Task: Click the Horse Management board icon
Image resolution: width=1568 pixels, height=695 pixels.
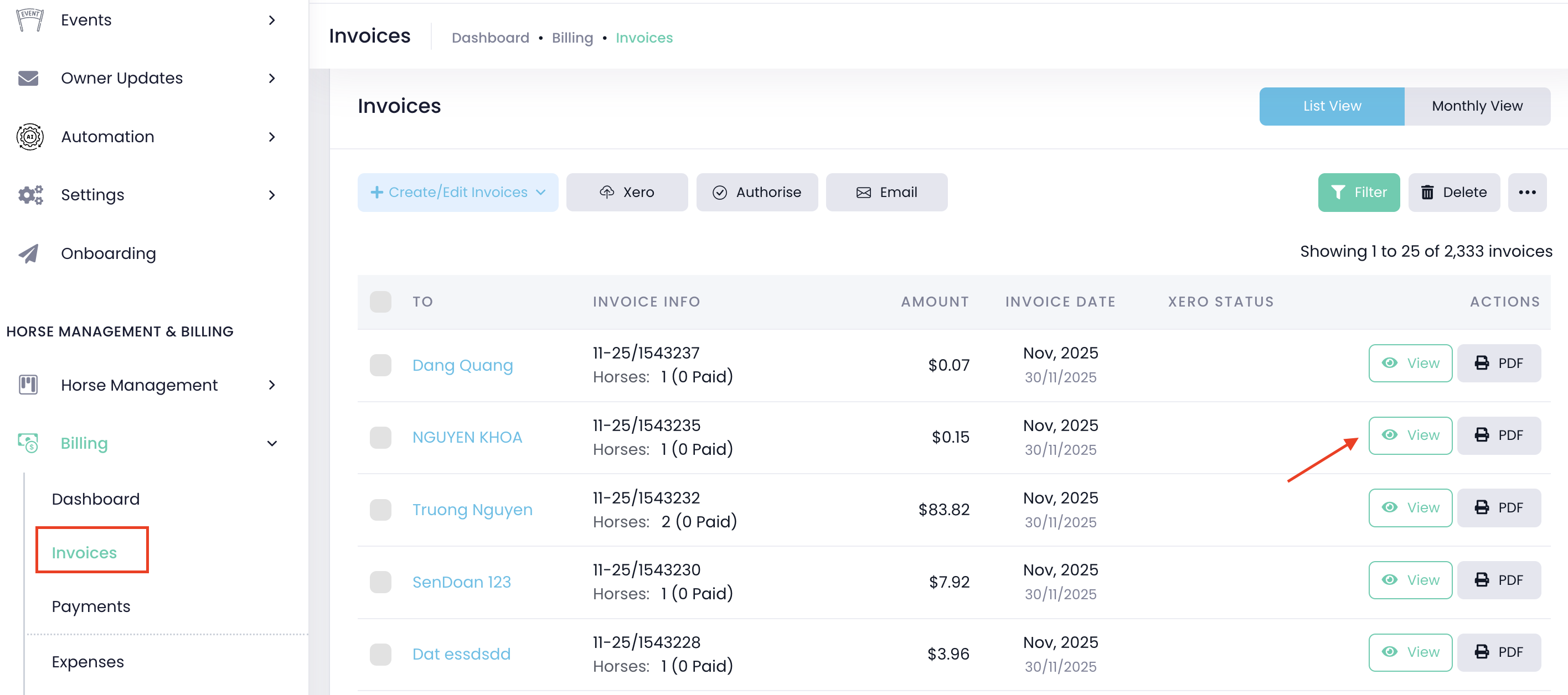Action: coord(28,385)
